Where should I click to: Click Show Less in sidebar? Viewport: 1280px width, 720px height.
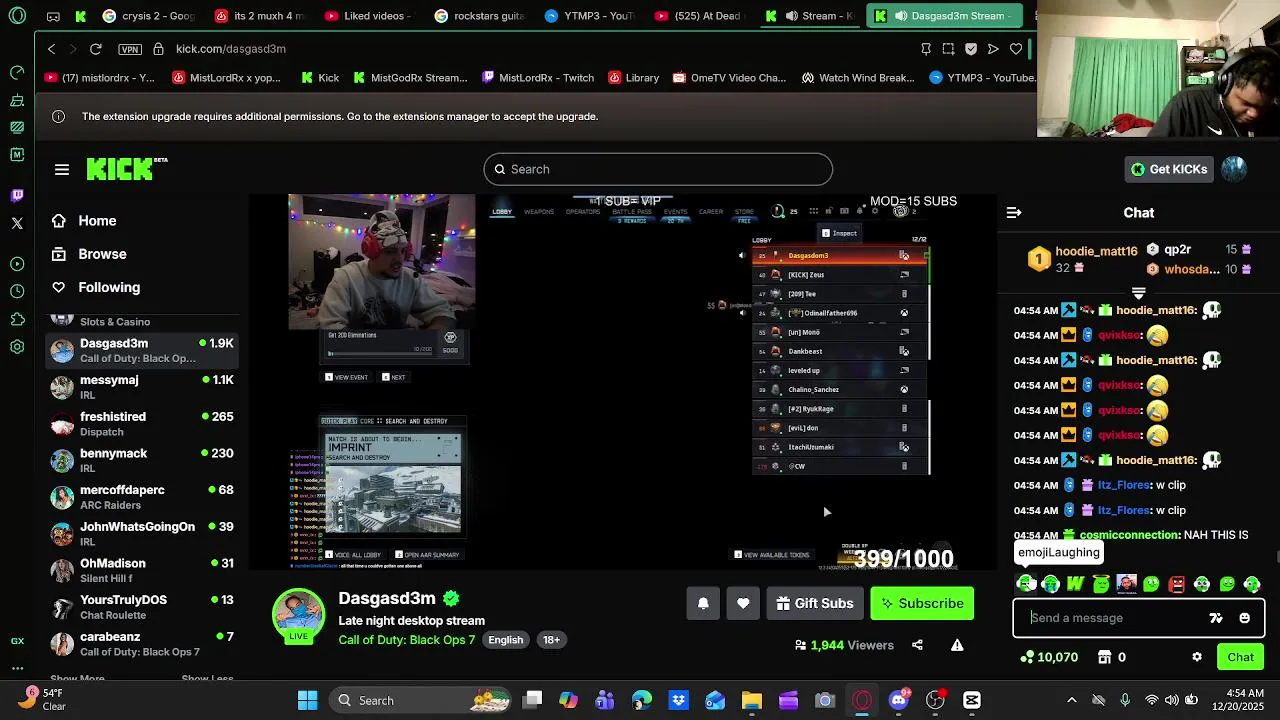207,679
